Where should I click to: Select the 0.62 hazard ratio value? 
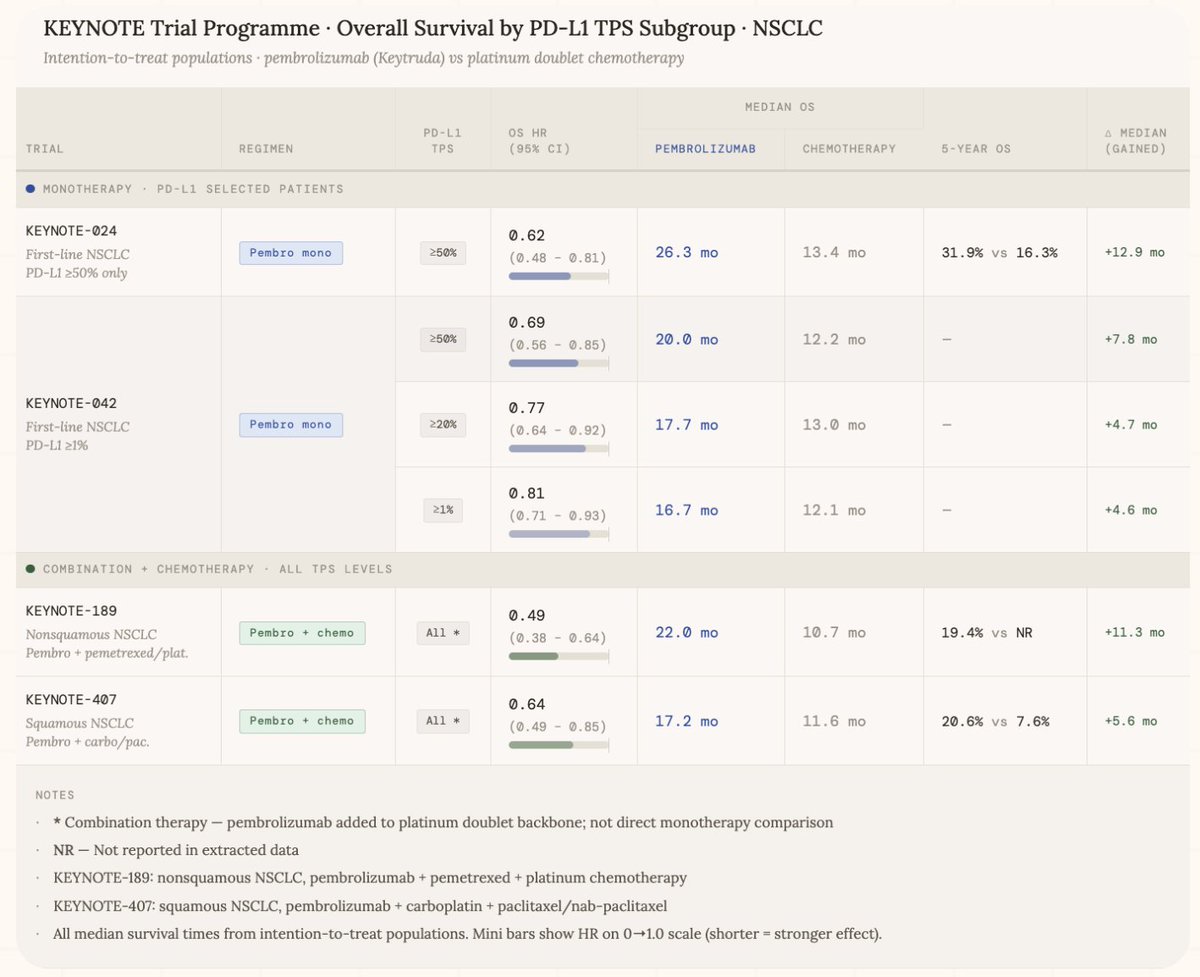click(x=527, y=236)
